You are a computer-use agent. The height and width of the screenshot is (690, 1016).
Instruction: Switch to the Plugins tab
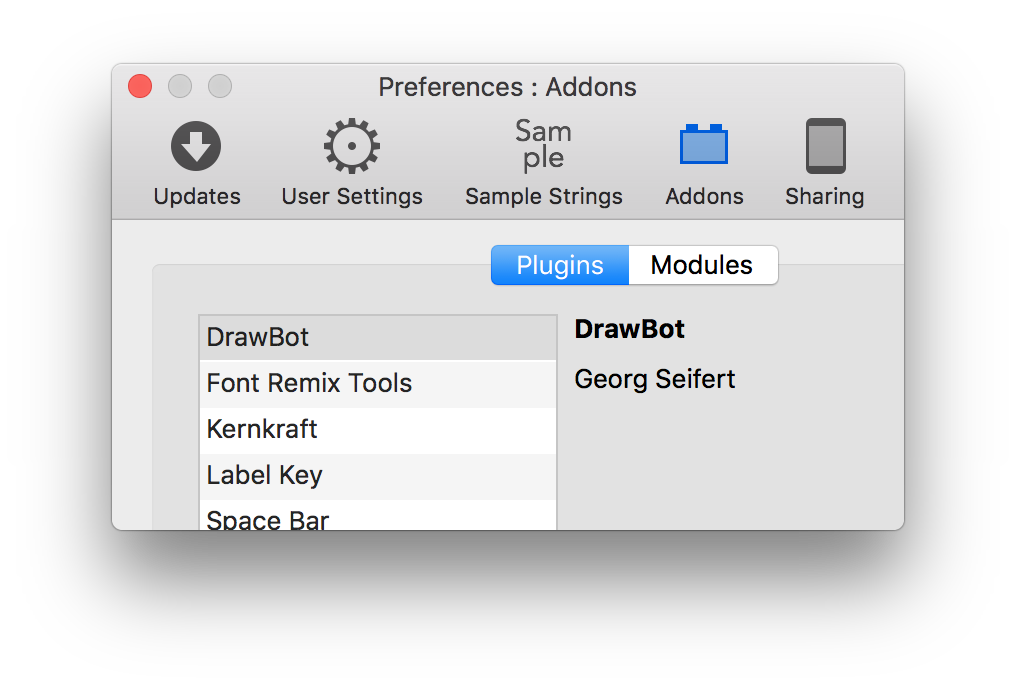point(560,265)
